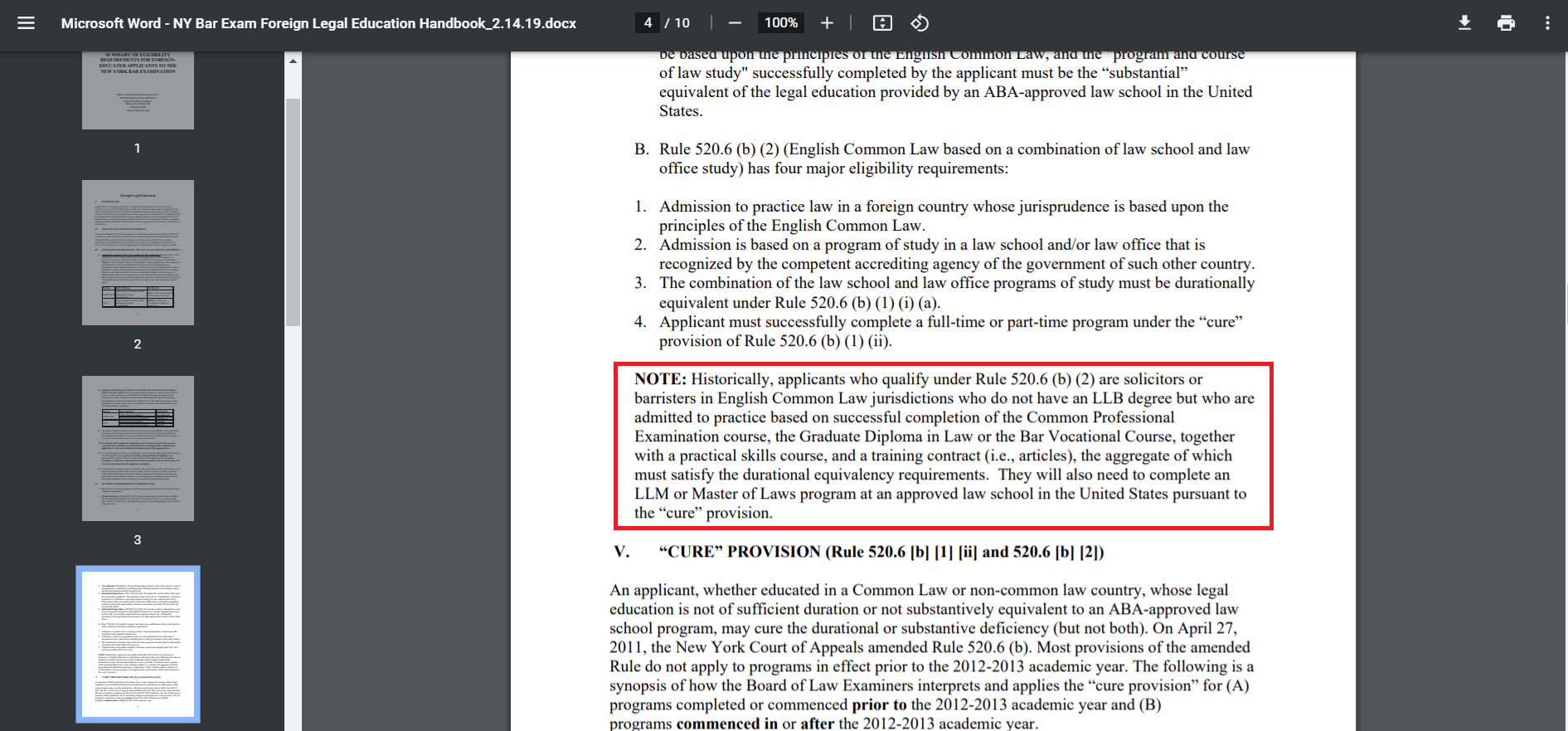Click the zoom in plus button

coord(827,23)
